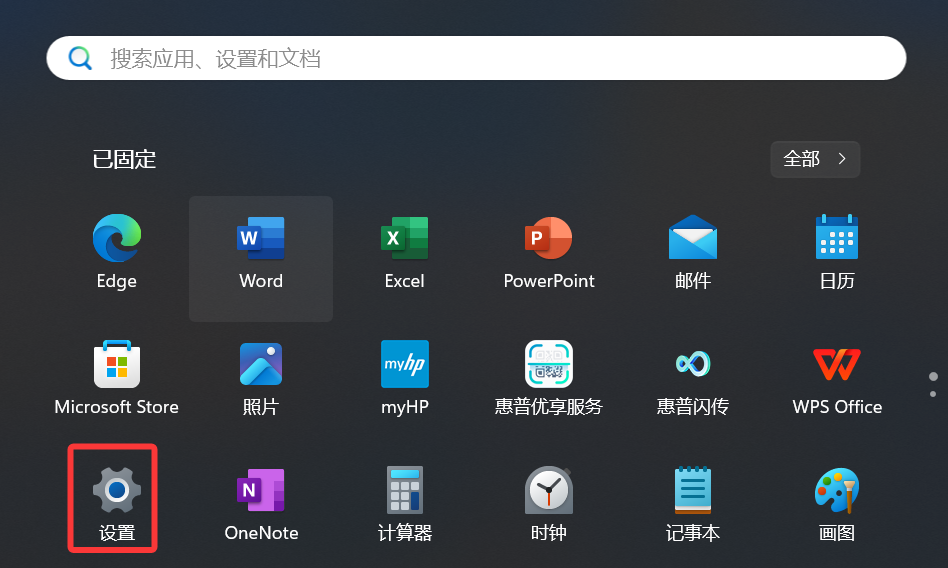Click the magnifier icon in search bar
The image size is (948, 568).
(x=80, y=58)
